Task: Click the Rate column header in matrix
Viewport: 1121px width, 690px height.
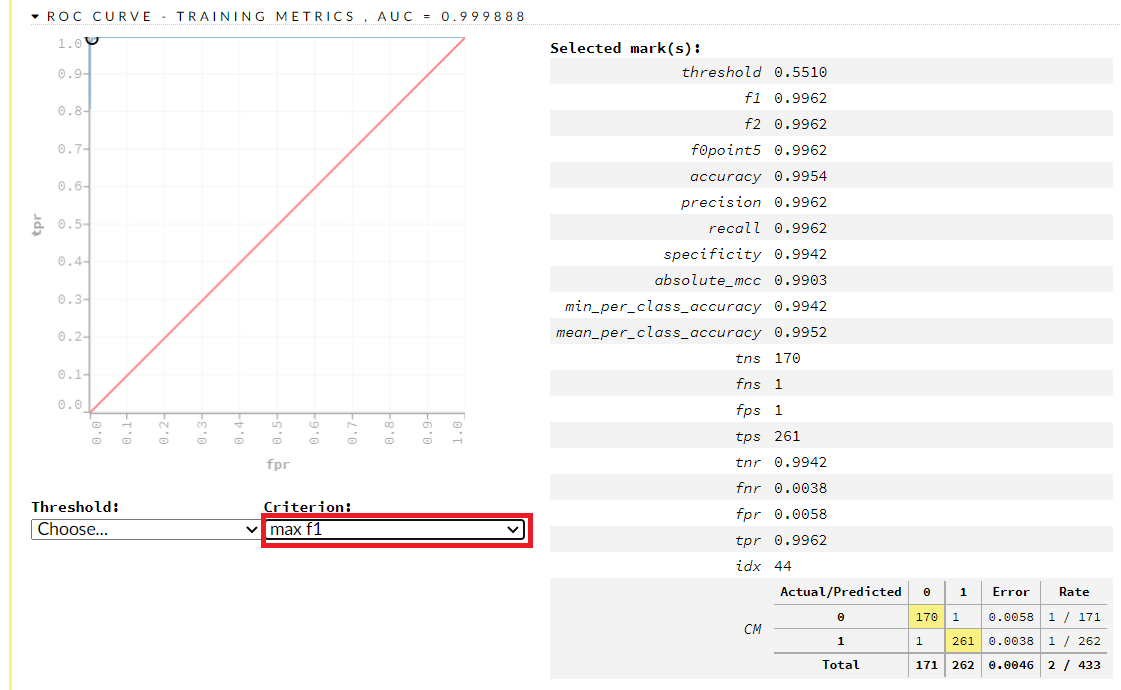Action: 1073,592
